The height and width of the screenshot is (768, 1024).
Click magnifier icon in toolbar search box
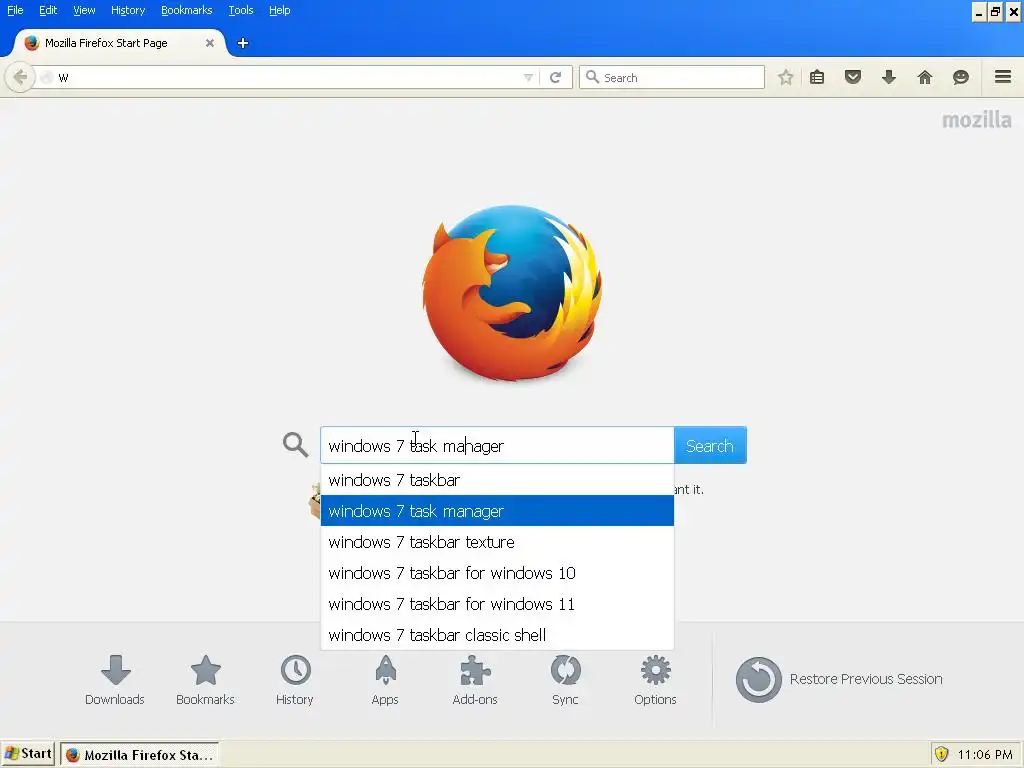(x=592, y=77)
